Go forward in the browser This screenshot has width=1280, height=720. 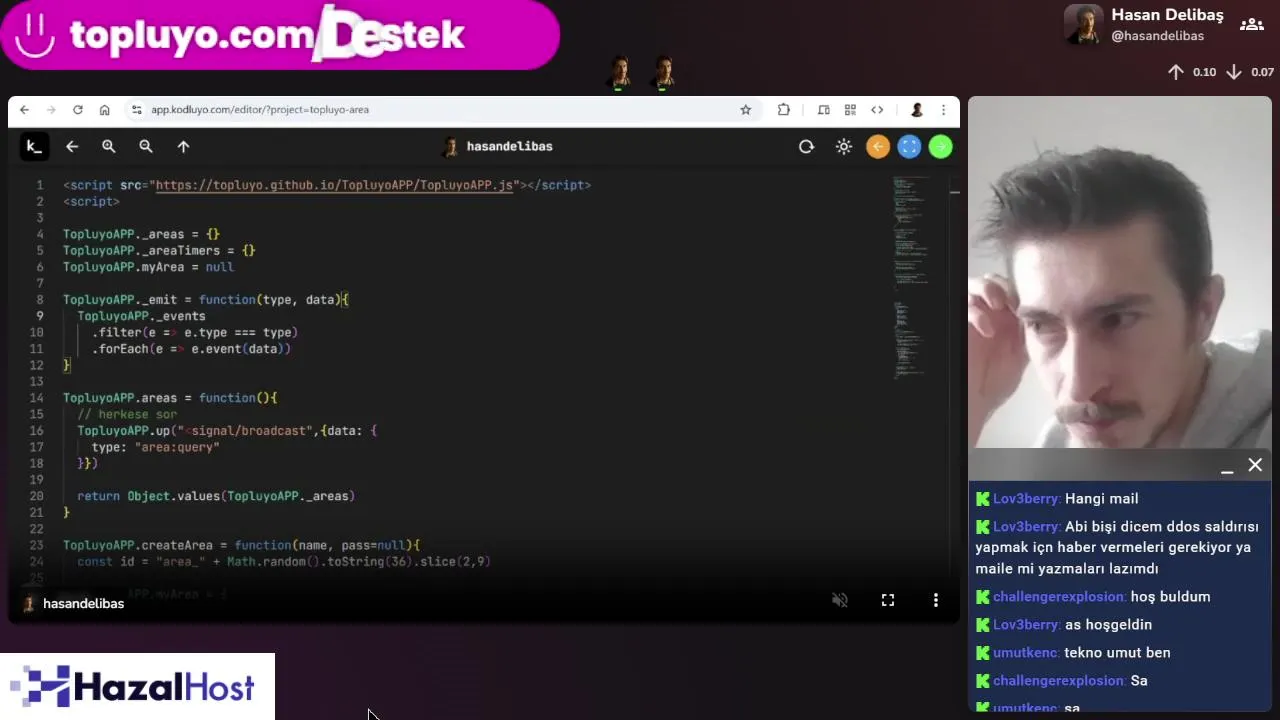[x=50, y=110]
